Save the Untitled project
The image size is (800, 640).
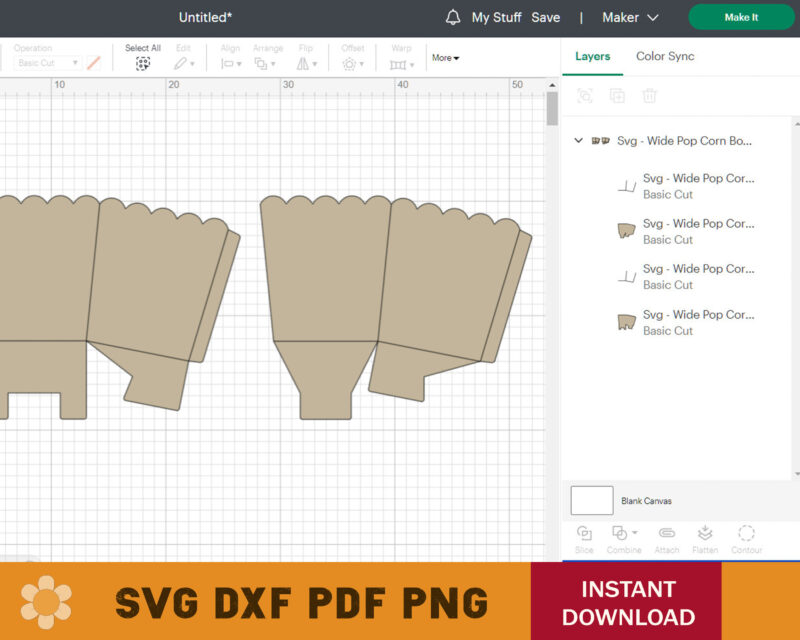pos(546,17)
